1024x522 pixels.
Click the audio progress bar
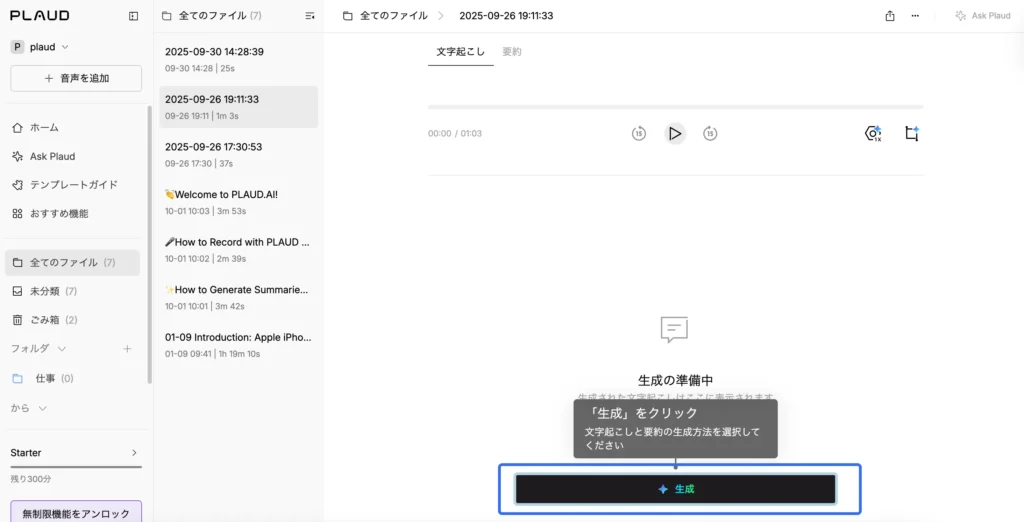coord(675,107)
